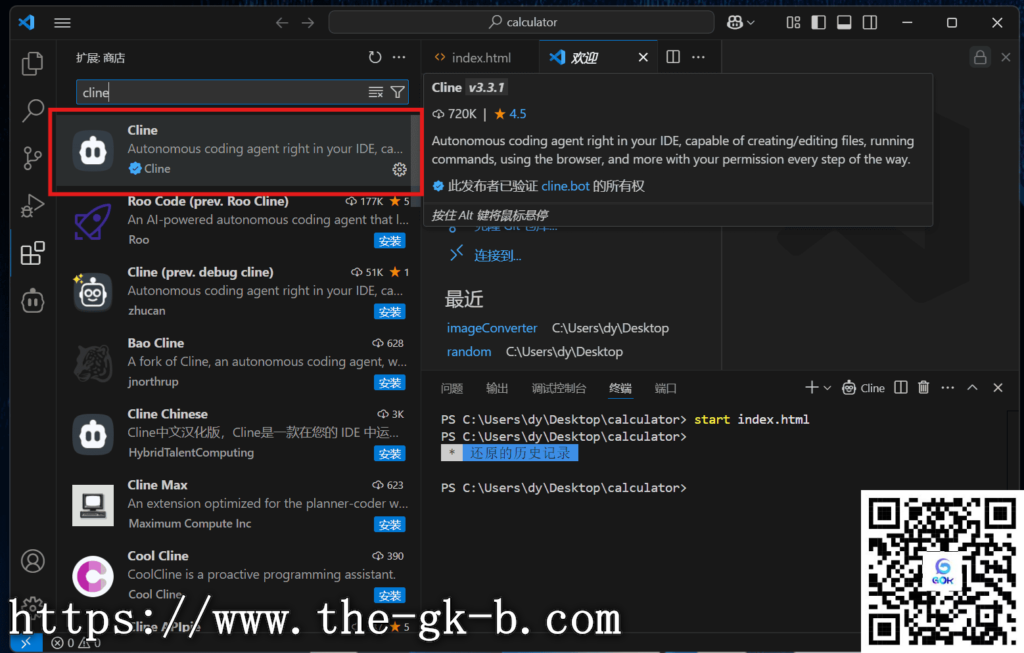Toggle the secondary side bar

click(x=870, y=23)
